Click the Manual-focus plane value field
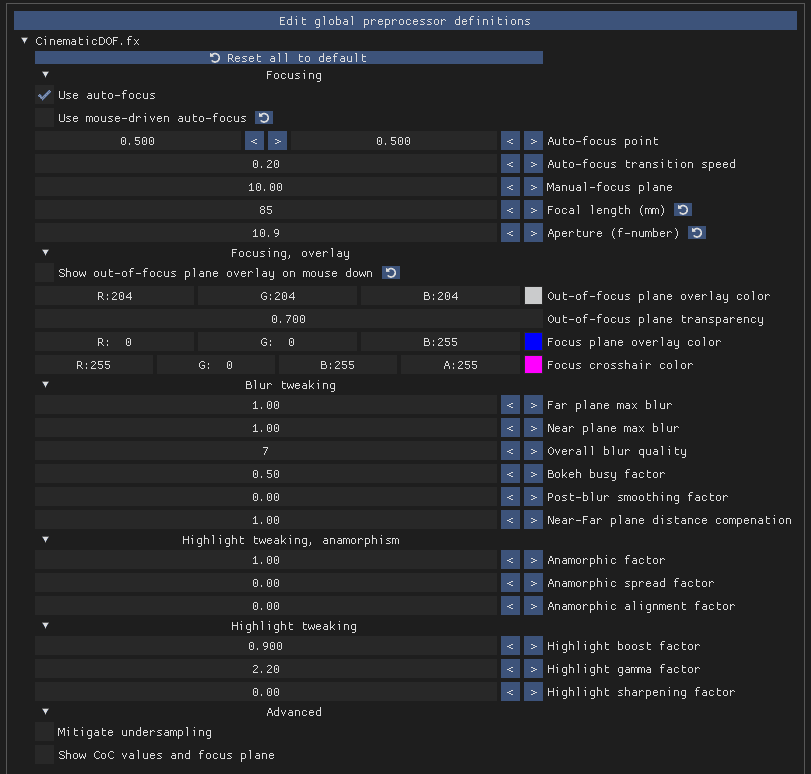 [266, 187]
